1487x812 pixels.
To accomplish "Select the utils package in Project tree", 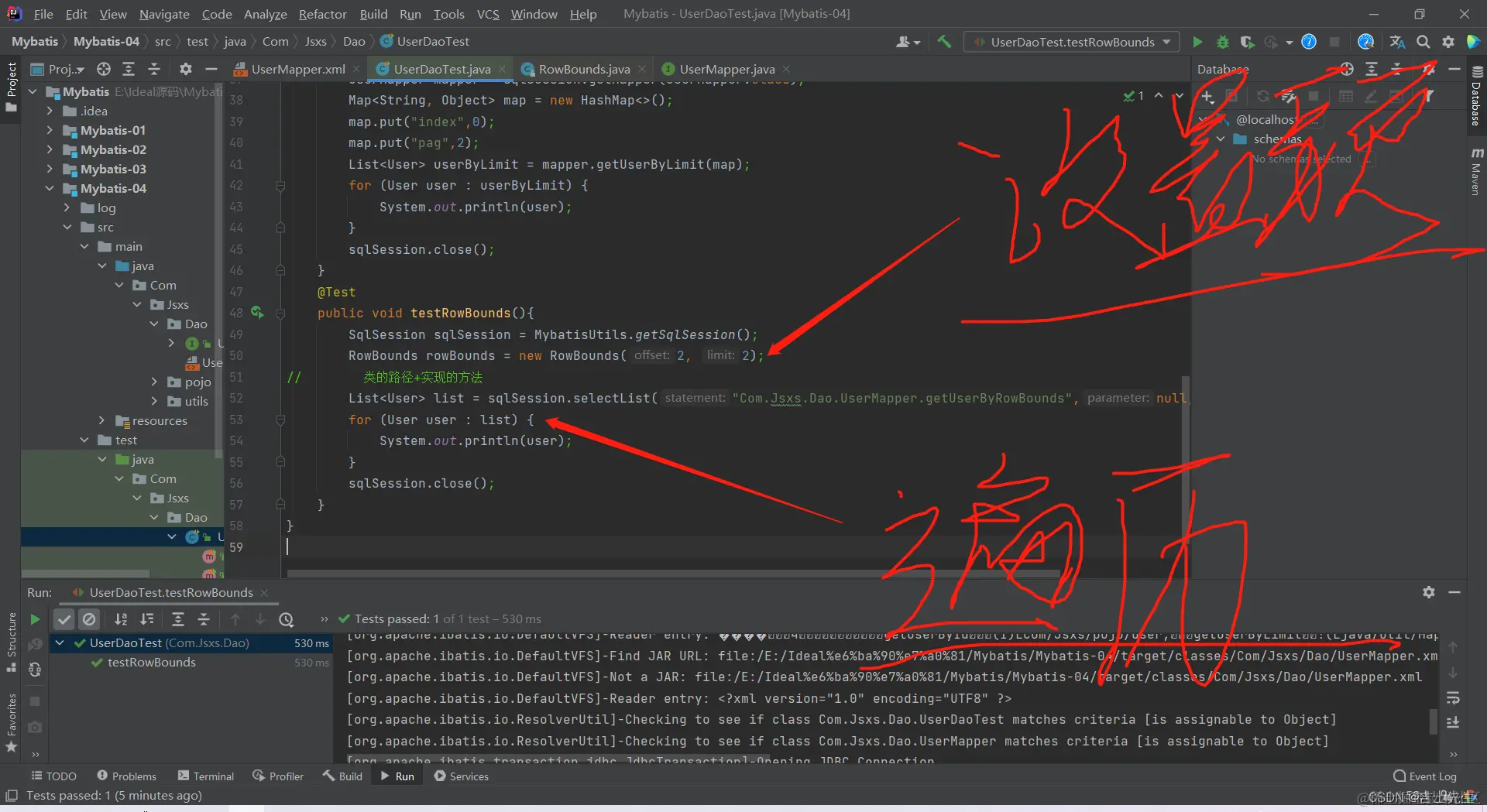I will point(196,401).
